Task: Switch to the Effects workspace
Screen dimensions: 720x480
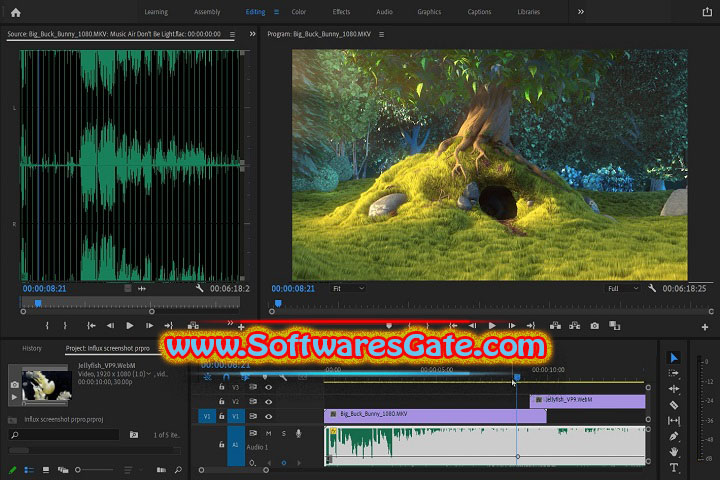Action: (341, 12)
